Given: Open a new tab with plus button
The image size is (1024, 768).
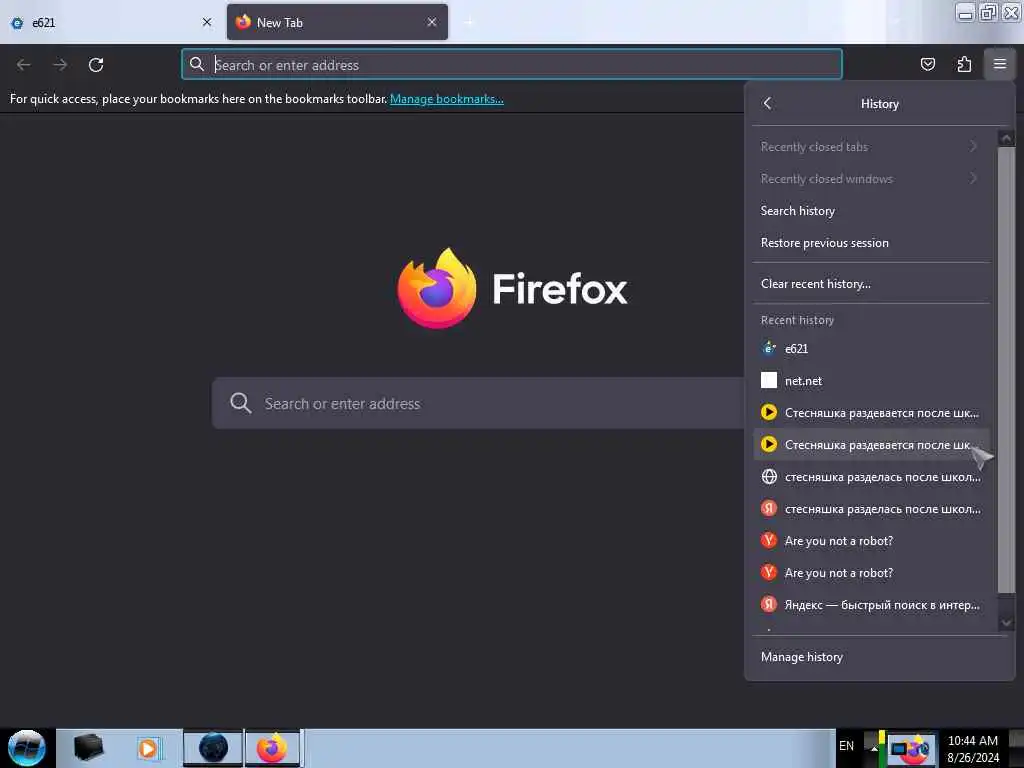Looking at the screenshot, I should coord(468,22).
